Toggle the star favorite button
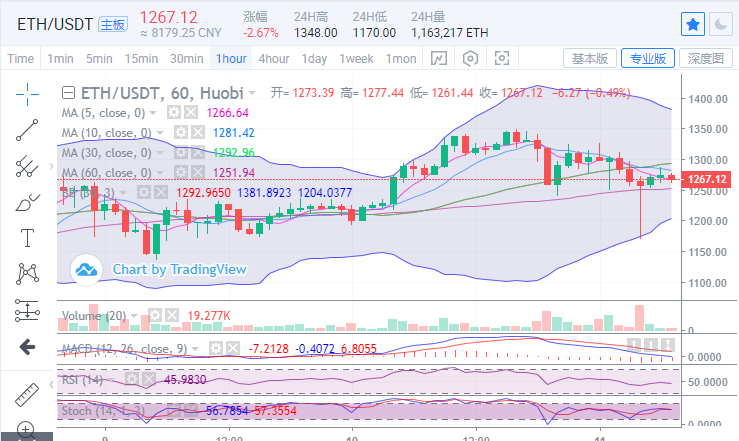The height and width of the screenshot is (441, 739). [692, 22]
